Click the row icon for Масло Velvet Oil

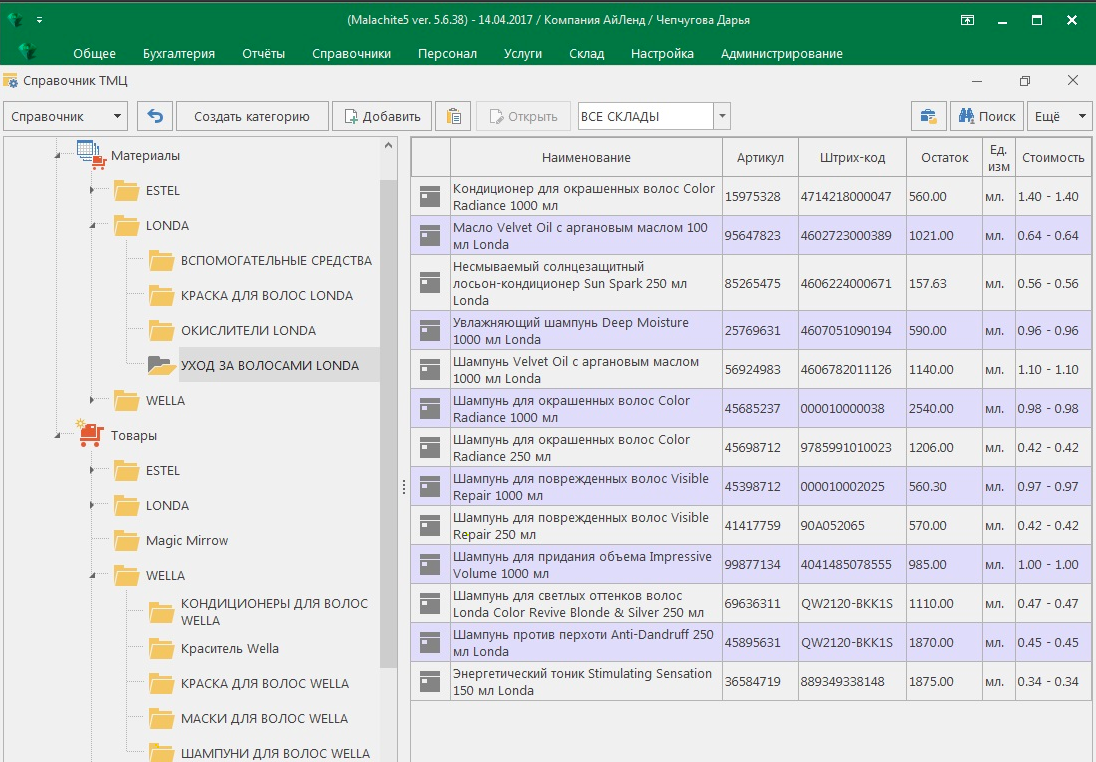pyautogui.click(x=430, y=235)
